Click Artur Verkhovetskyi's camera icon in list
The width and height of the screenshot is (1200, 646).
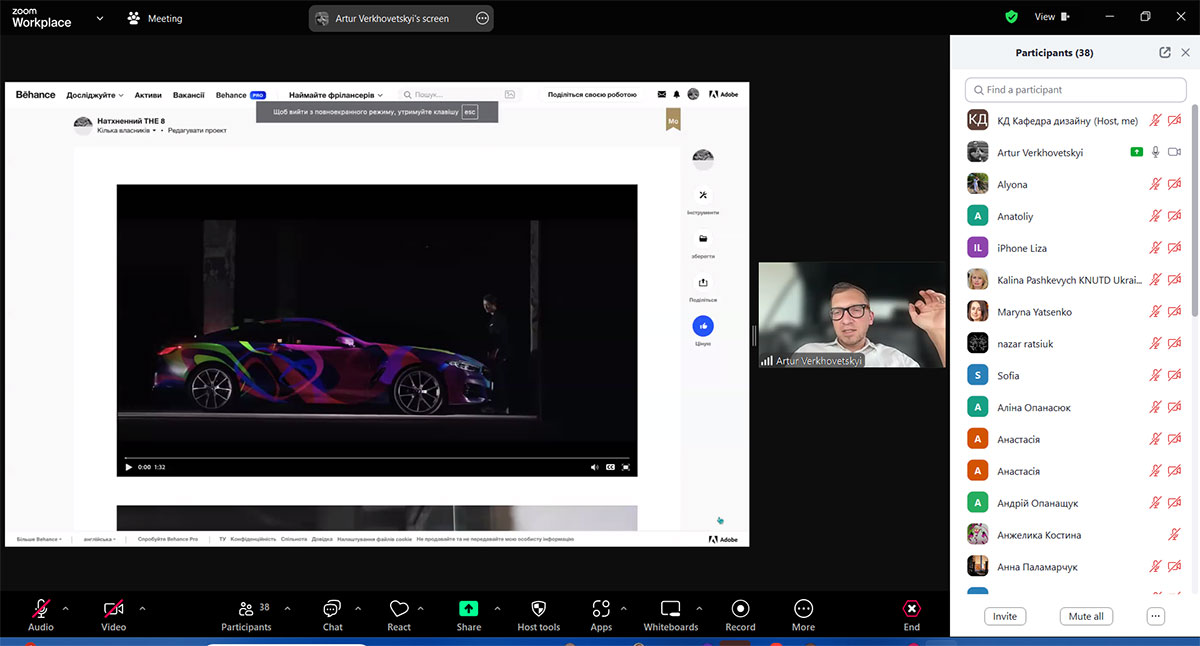[1175, 152]
